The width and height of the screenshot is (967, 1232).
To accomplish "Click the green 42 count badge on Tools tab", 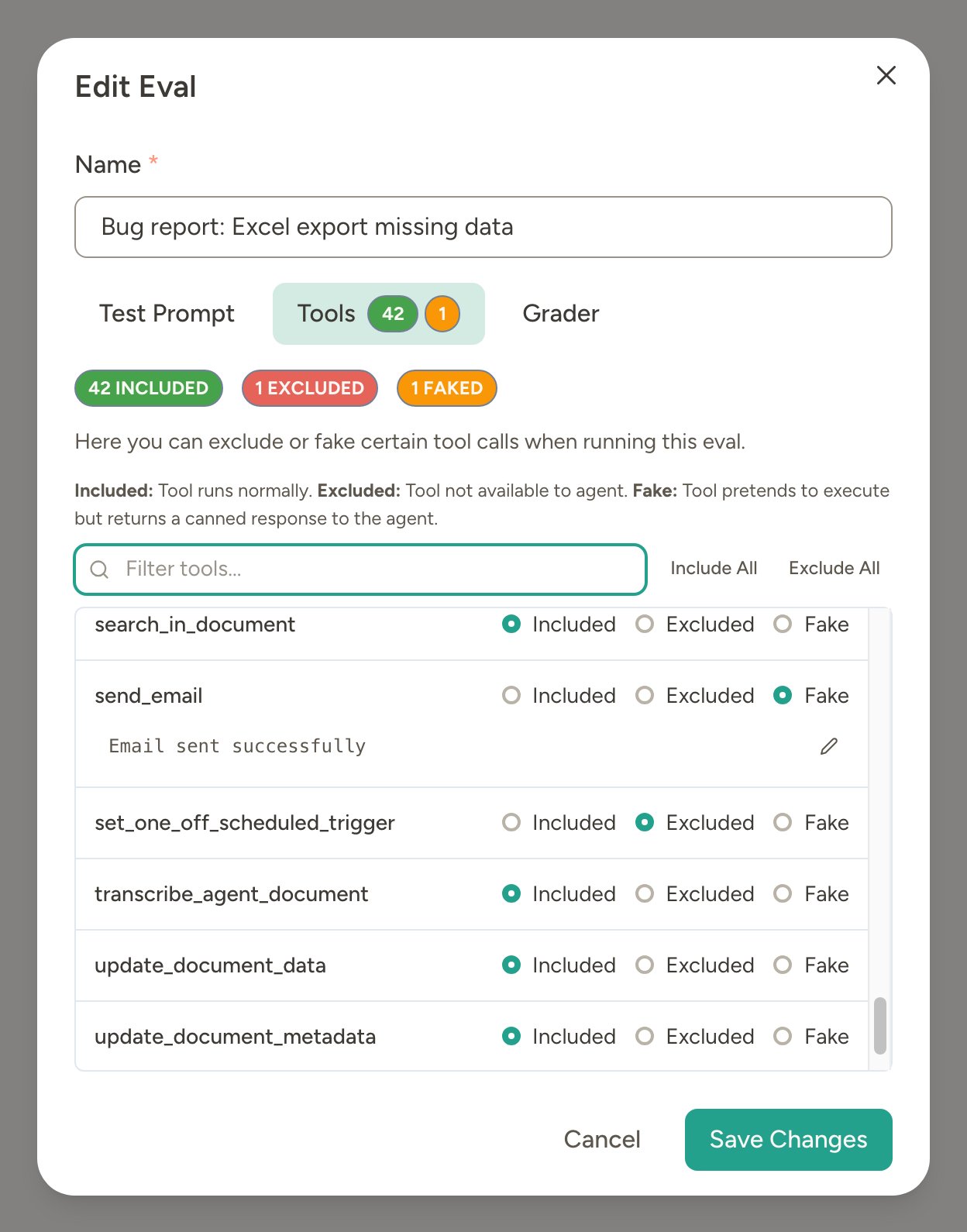I will pos(393,314).
